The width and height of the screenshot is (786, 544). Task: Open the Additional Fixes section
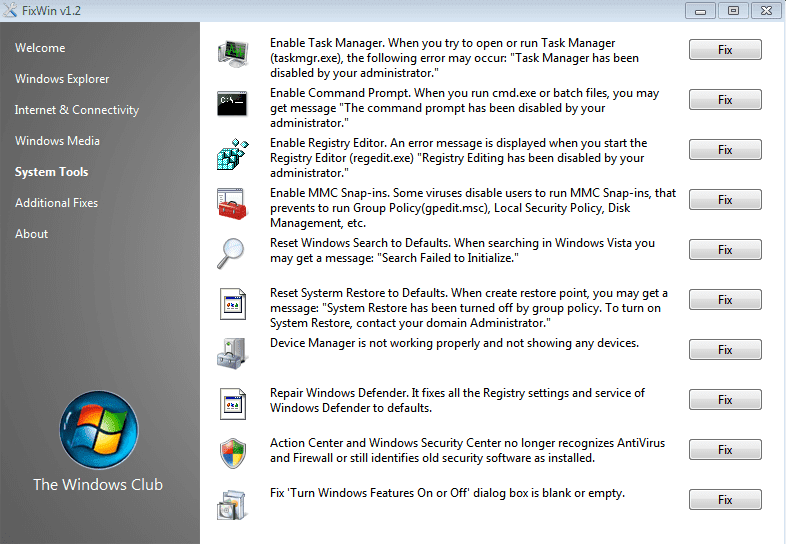[56, 203]
